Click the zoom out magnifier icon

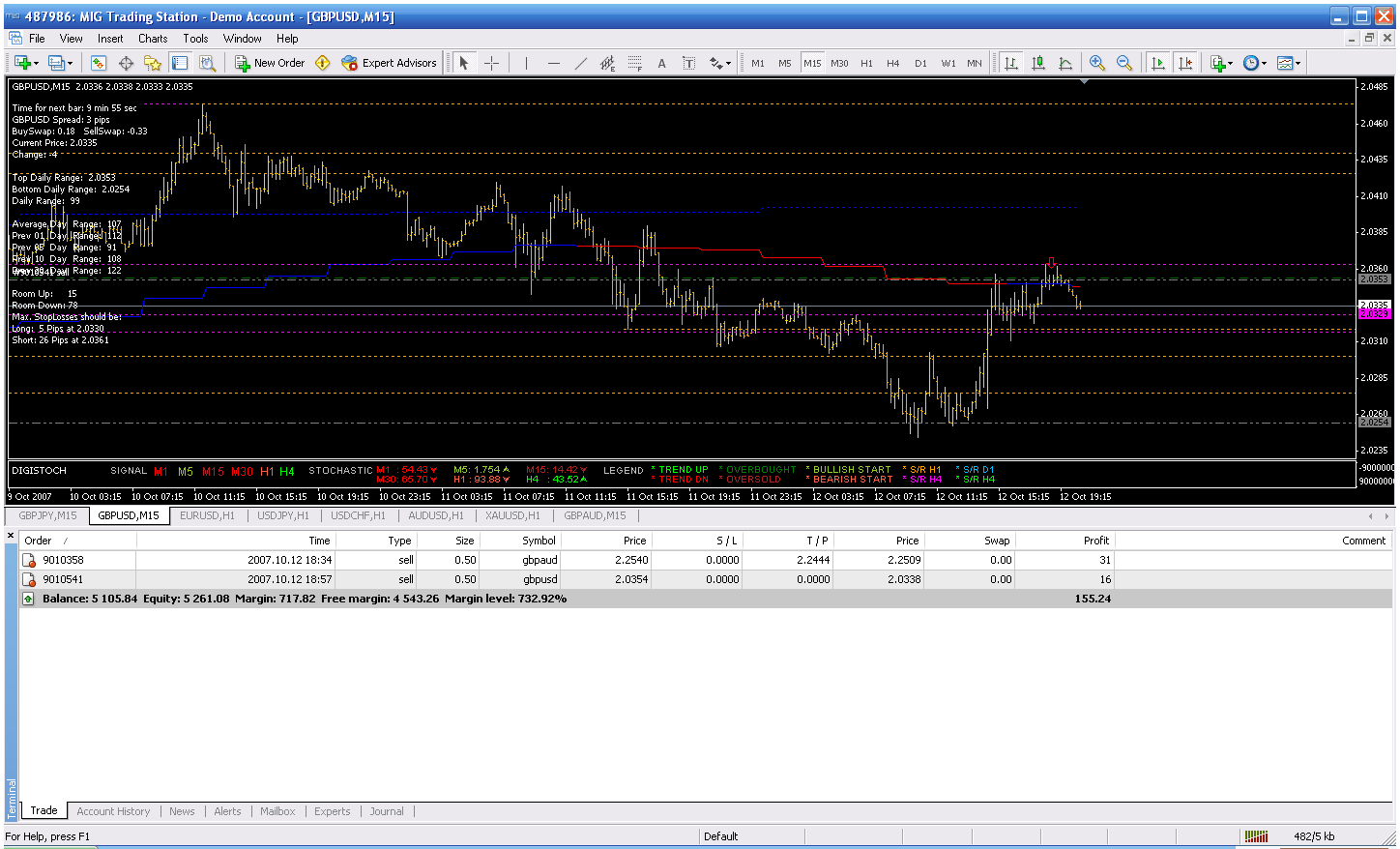pyautogui.click(x=1124, y=63)
